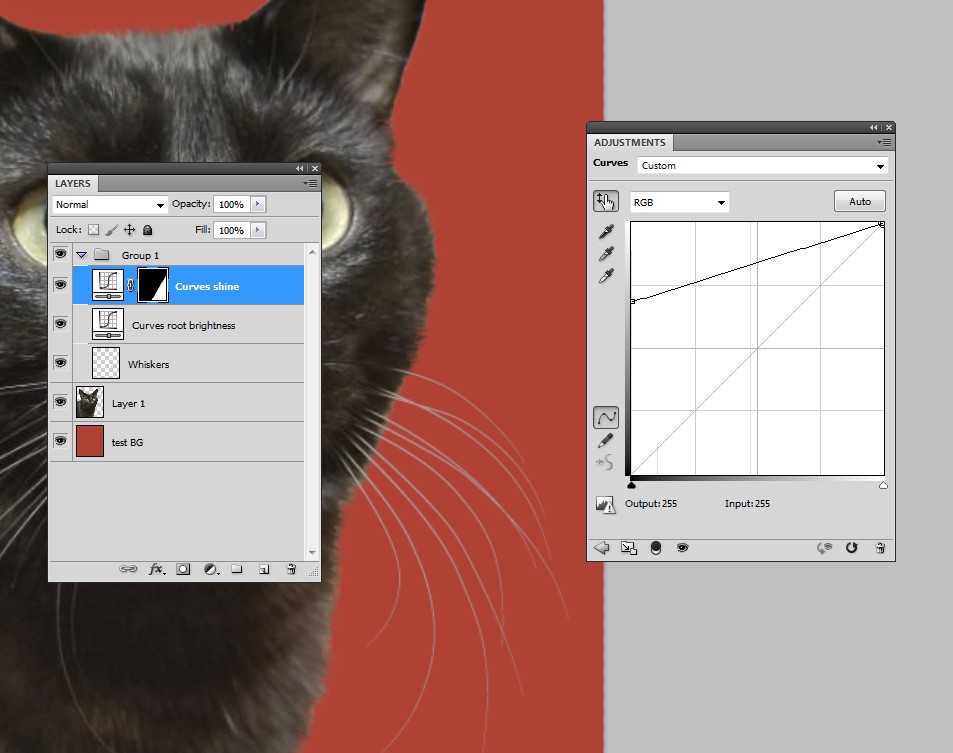Open the blend mode dropdown showing Normal
The image size is (953, 753).
point(109,204)
